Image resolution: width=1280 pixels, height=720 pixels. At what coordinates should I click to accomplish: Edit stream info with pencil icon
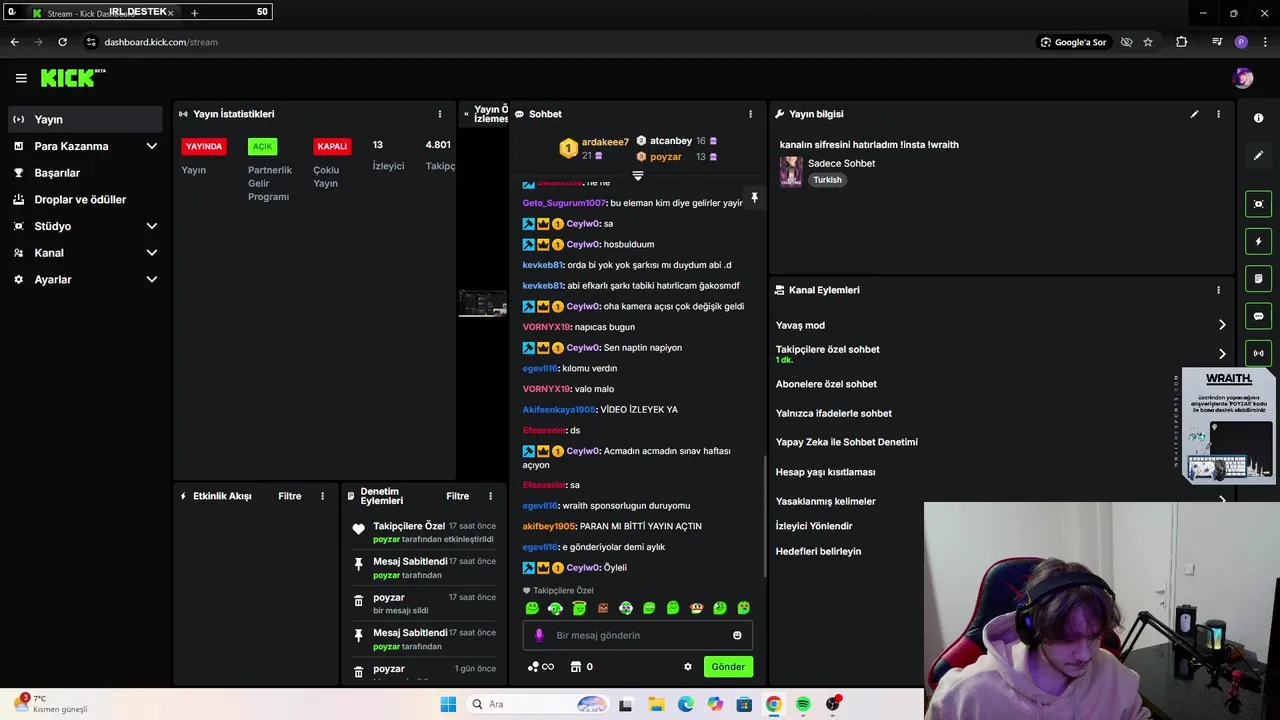pyautogui.click(x=1194, y=114)
